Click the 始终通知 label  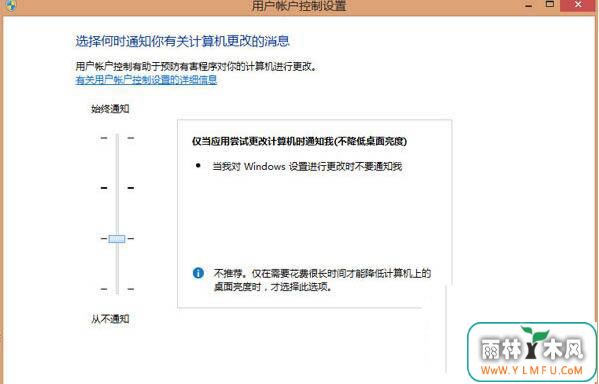(110, 109)
